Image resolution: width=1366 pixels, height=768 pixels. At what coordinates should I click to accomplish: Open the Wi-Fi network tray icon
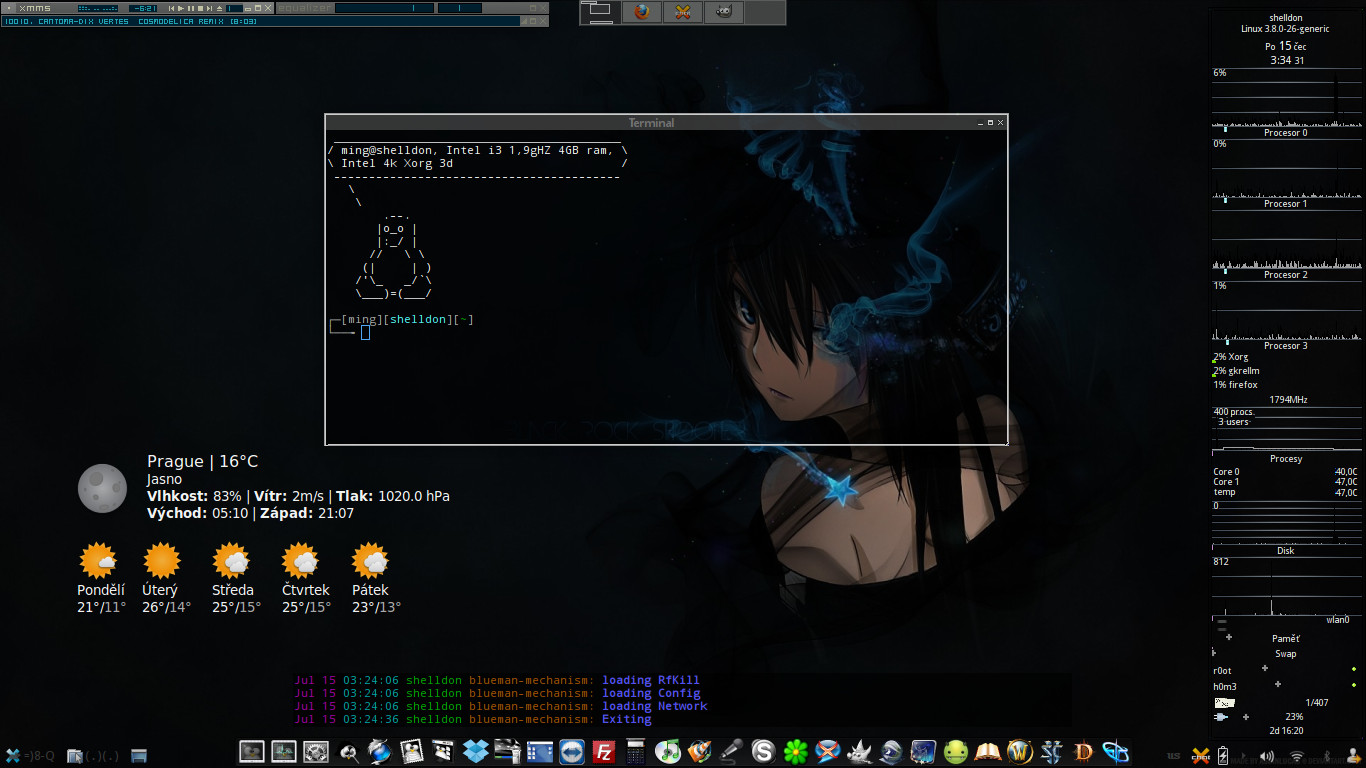click(1297, 756)
